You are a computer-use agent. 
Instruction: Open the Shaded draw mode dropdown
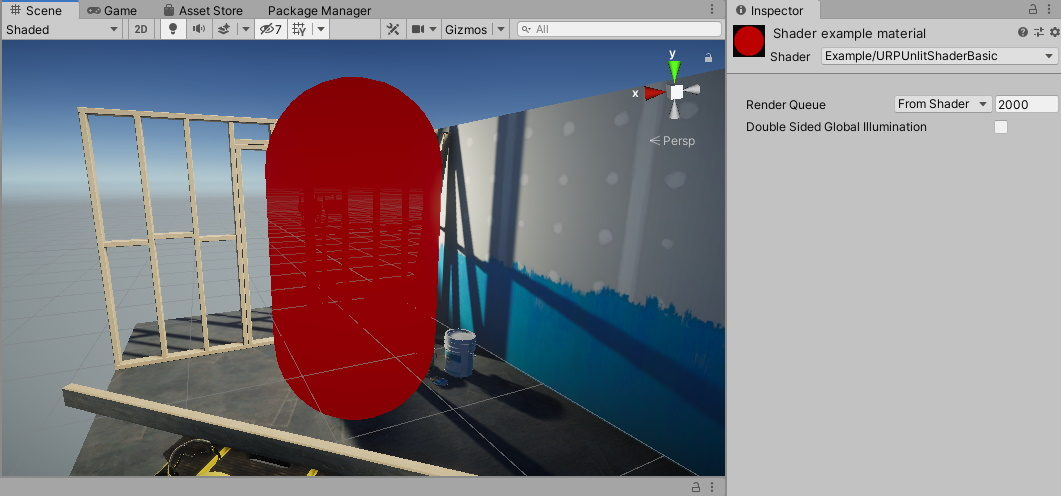coord(62,29)
